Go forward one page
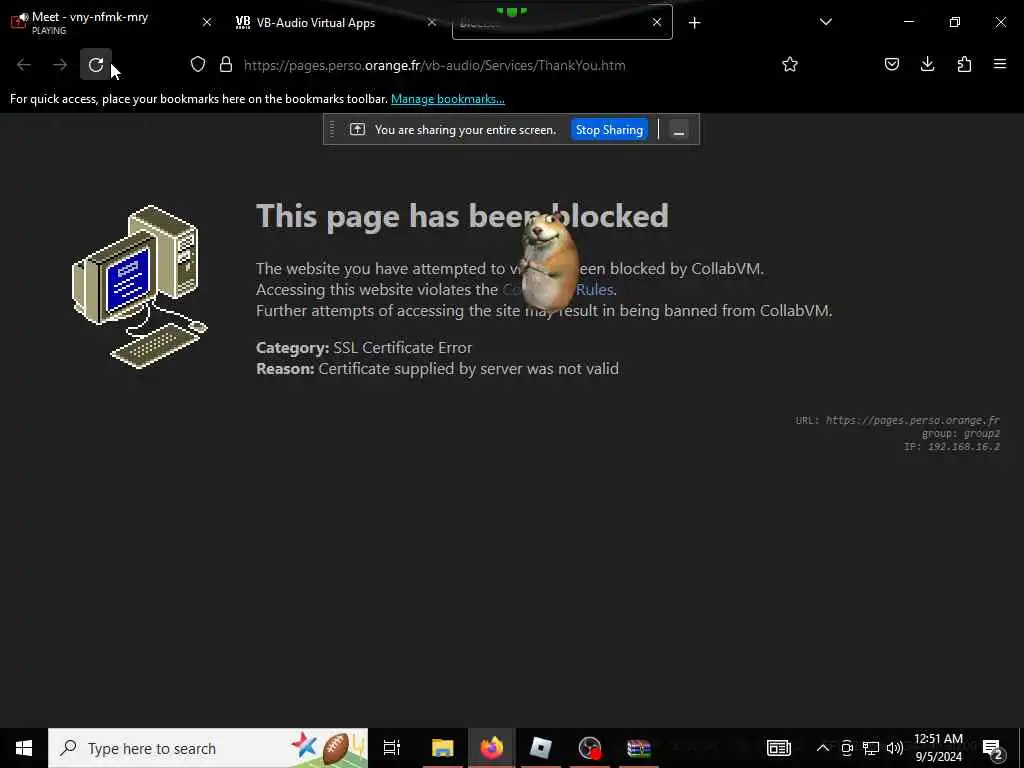 (x=60, y=65)
